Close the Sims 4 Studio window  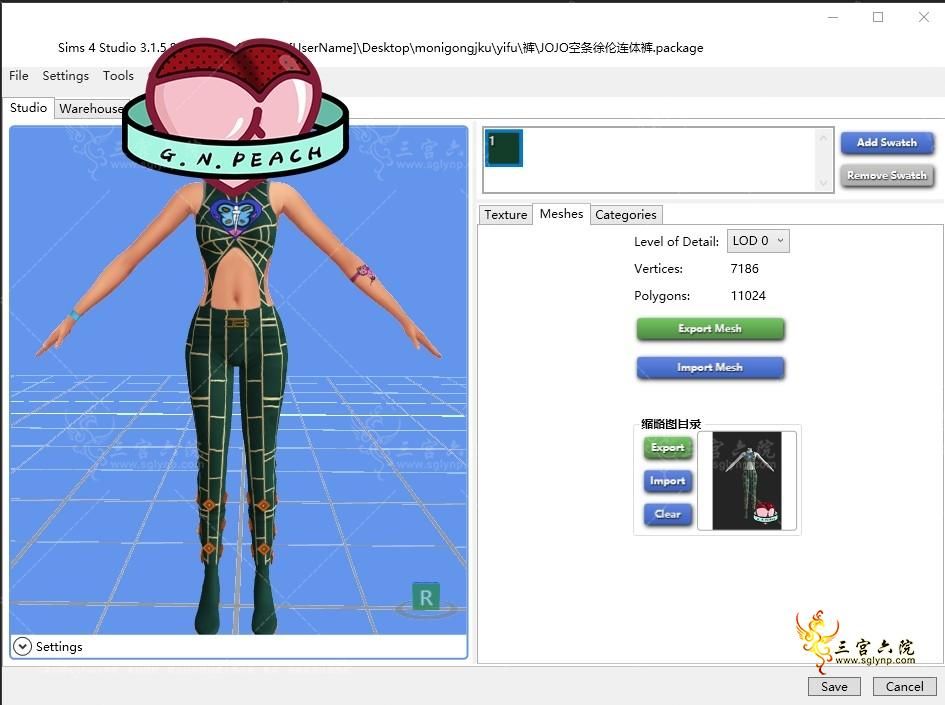[924, 17]
